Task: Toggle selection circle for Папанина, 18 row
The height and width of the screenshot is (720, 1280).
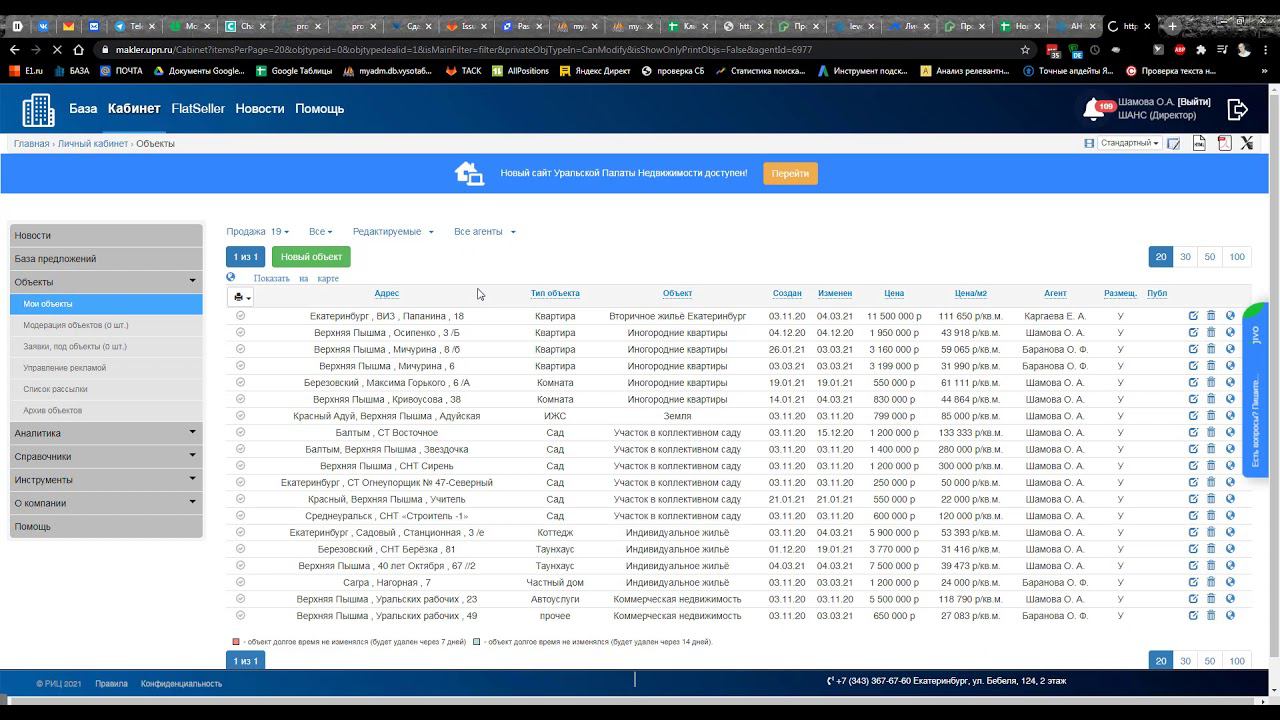Action: [240, 316]
